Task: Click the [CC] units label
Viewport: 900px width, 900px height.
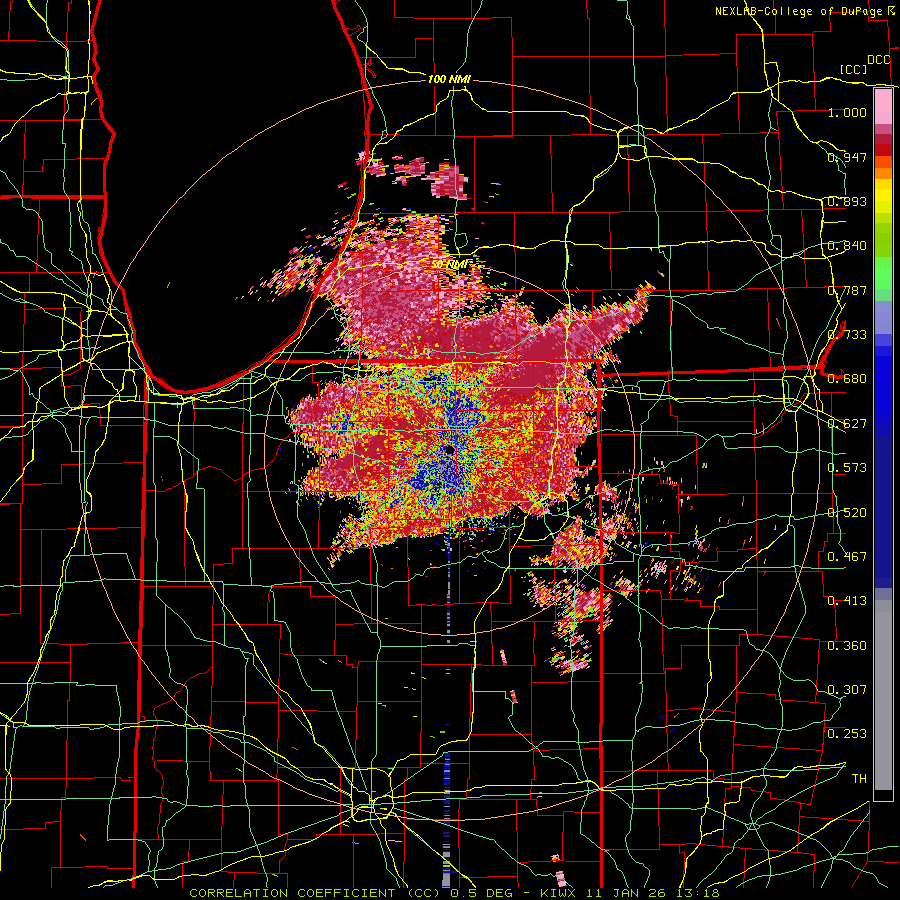Action: click(853, 69)
